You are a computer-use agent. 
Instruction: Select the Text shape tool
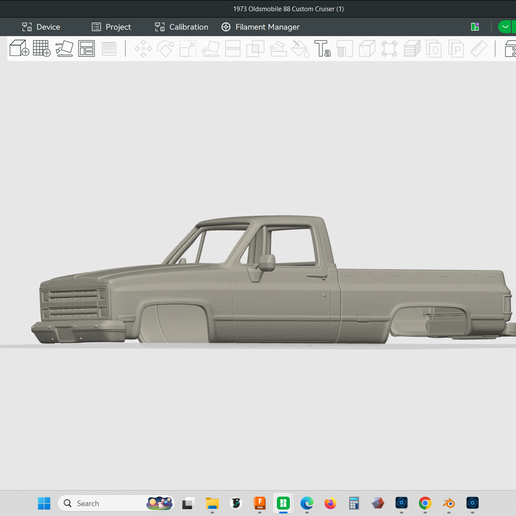pos(322,49)
